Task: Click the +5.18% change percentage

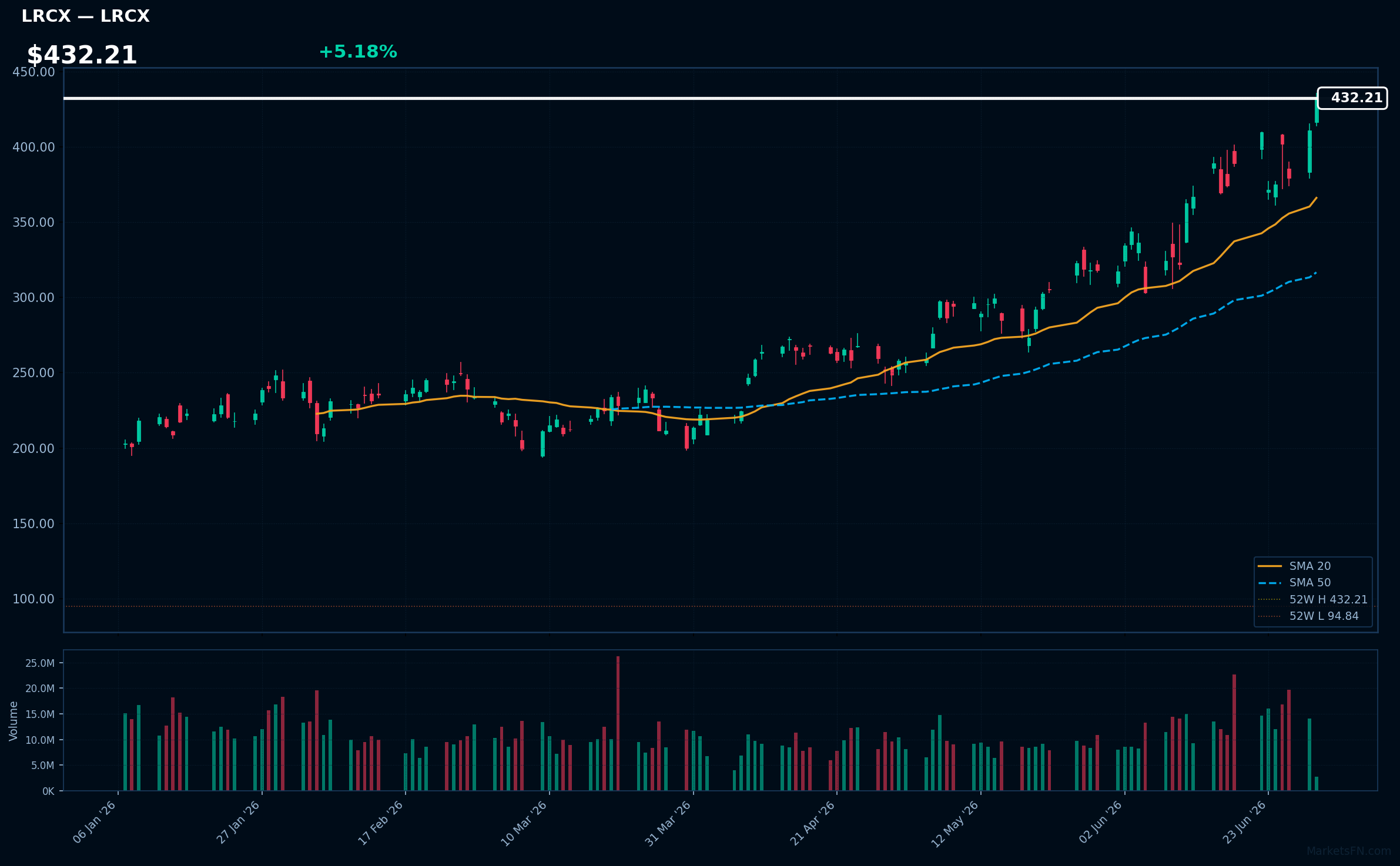Action: click(x=358, y=52)
